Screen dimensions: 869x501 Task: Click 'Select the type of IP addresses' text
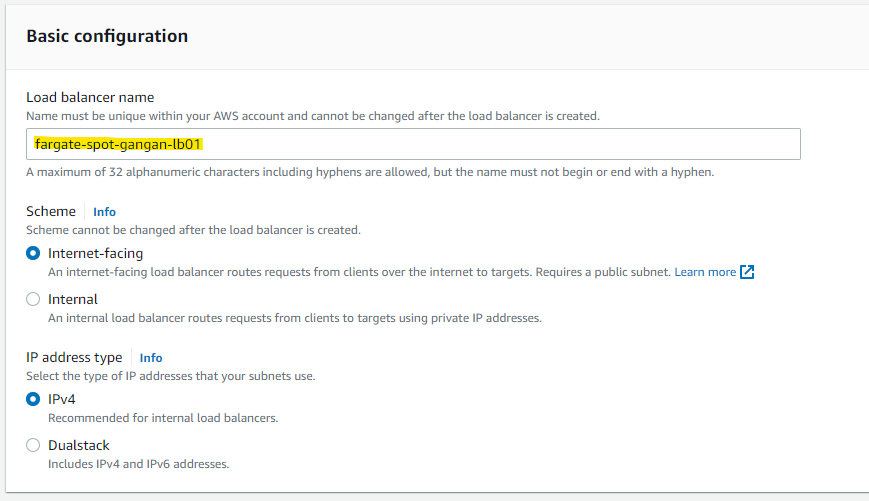point(170,376)
